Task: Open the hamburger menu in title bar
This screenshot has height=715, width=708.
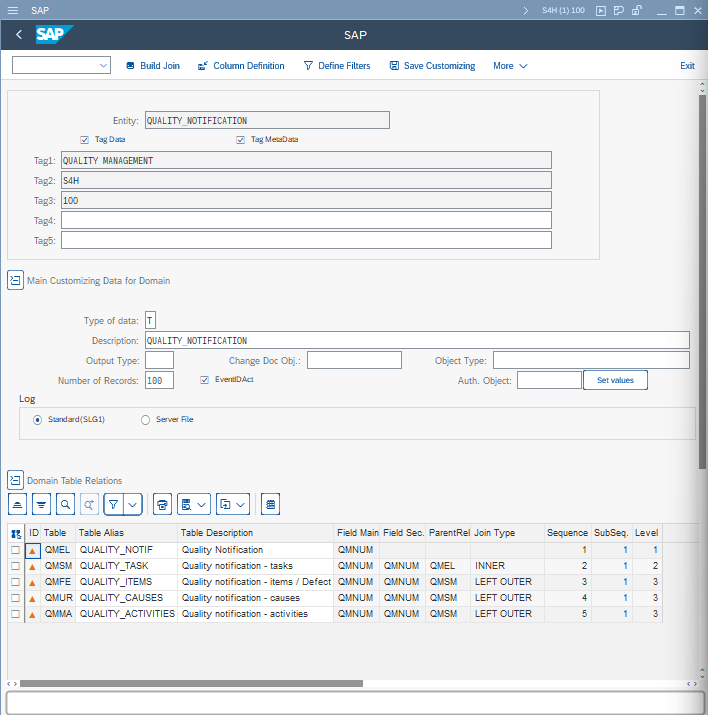Action: (12, 10)
